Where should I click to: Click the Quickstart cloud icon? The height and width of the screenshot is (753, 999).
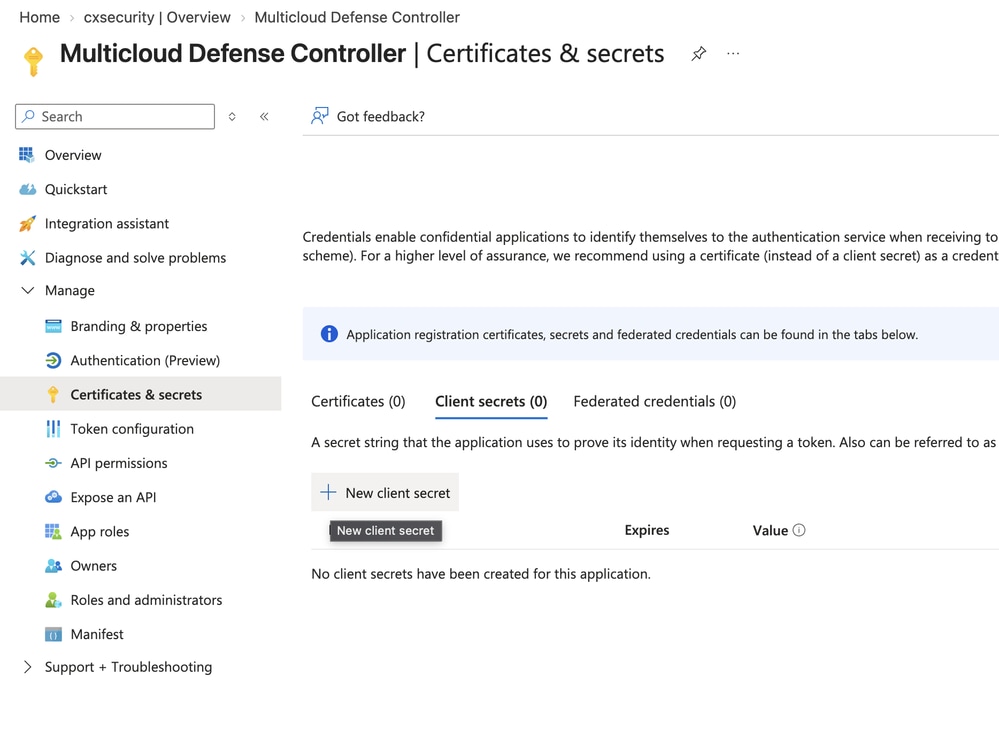(x=27, y=189)
